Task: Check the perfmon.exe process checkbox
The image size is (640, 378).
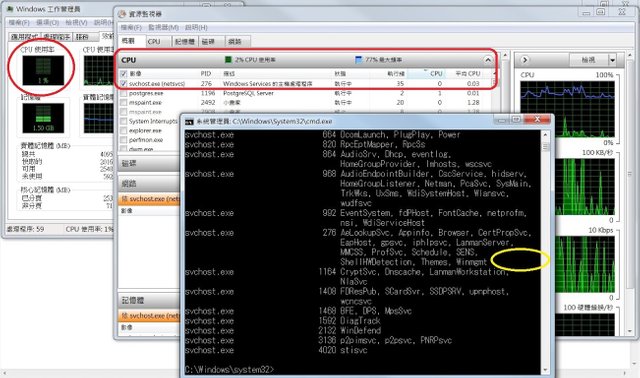Action: (x=124, y=140)
